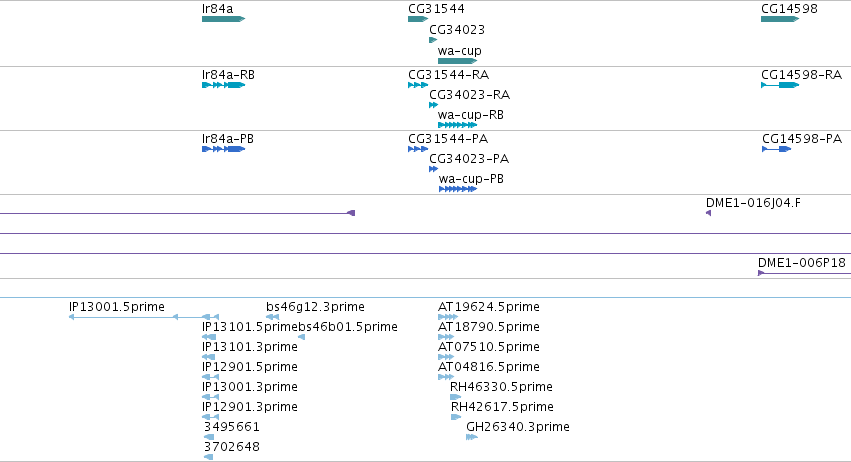The width and height of the screenshot is (851, 462).
Task: Select the CG14598-PA protein label
Action: [802, 138]
